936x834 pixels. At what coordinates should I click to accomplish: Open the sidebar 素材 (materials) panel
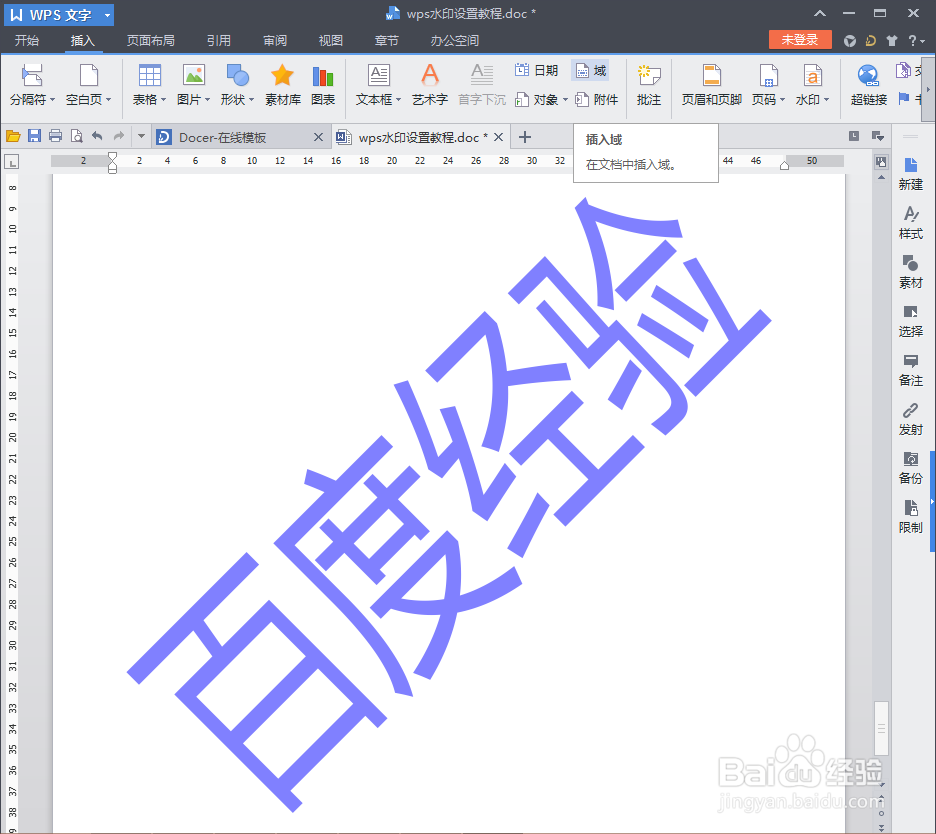pos(910,272)
